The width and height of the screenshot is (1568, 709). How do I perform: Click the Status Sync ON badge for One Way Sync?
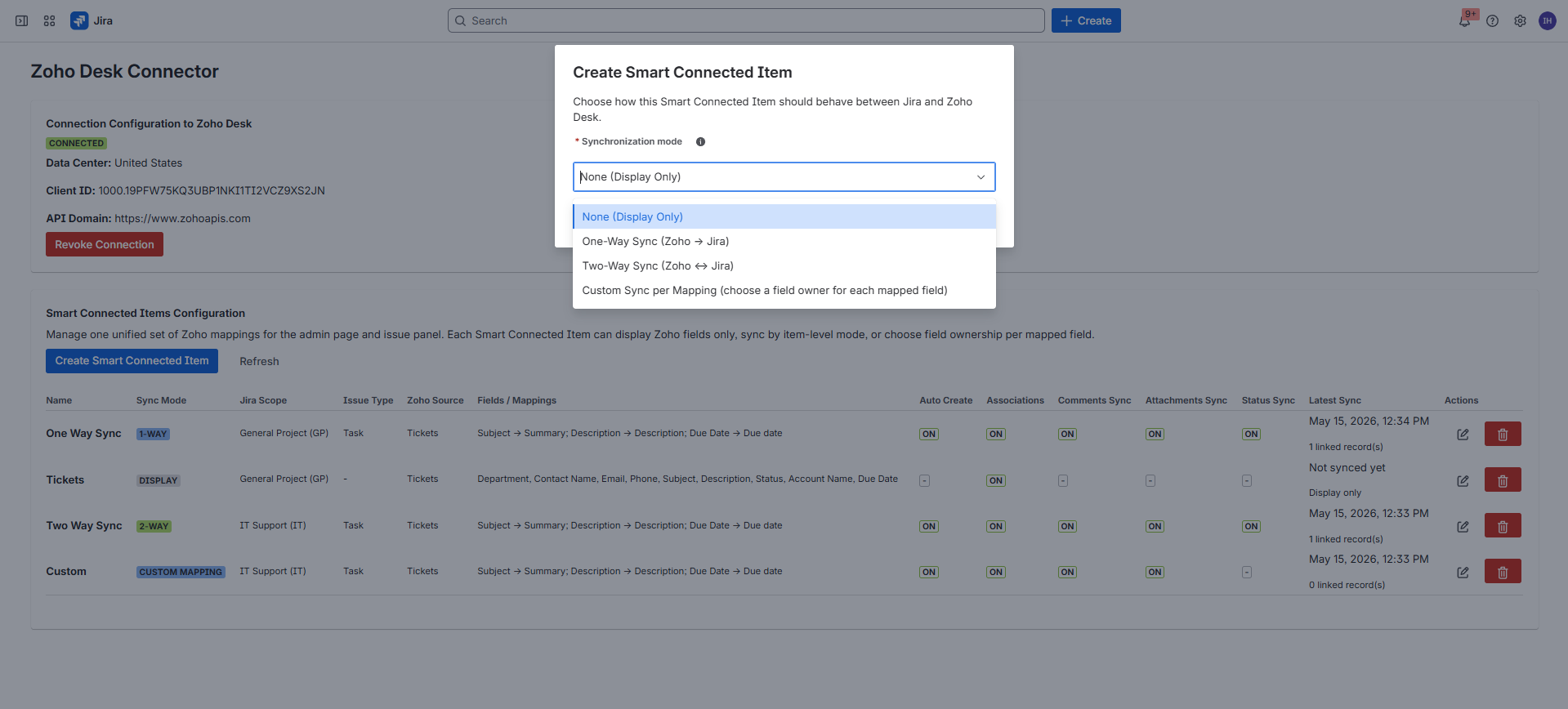[1251, 434]
